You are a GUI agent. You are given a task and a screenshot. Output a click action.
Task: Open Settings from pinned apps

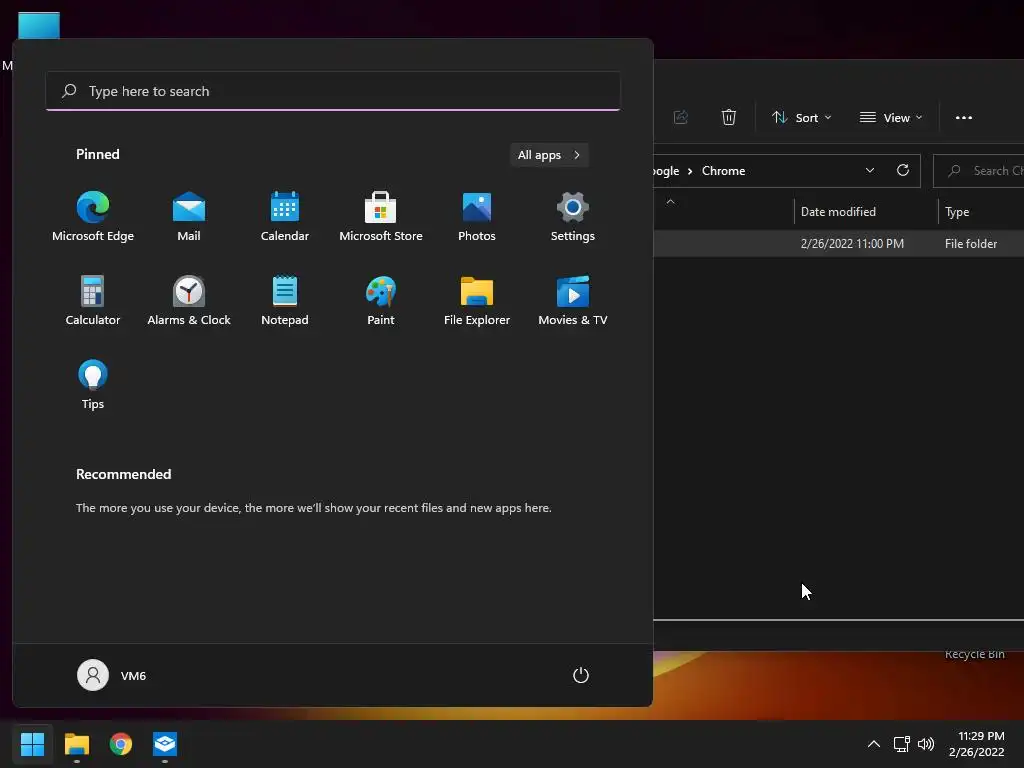573,217
